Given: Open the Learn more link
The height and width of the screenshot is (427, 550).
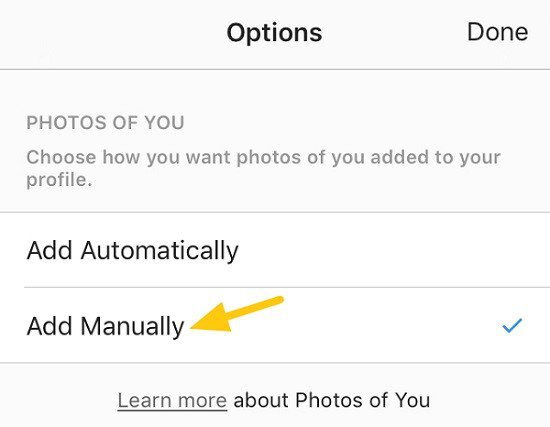Looking at the screenshot, I should click(172, 400).
